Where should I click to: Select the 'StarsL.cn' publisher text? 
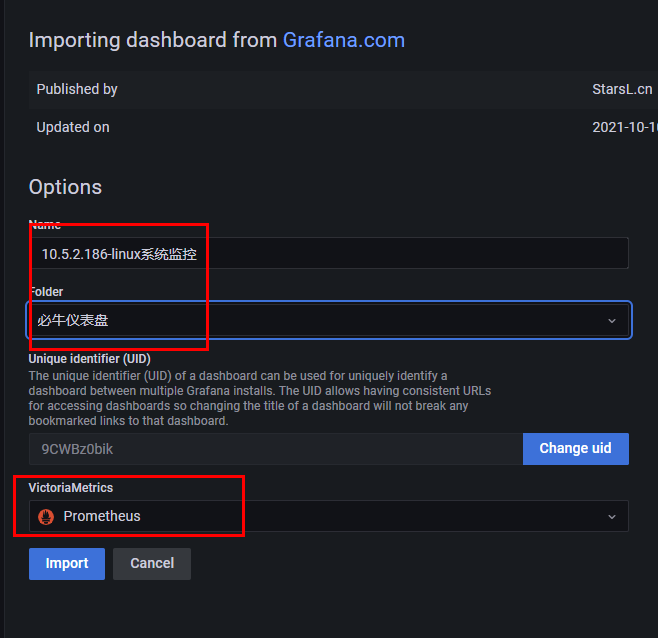(x=622, y=89)
